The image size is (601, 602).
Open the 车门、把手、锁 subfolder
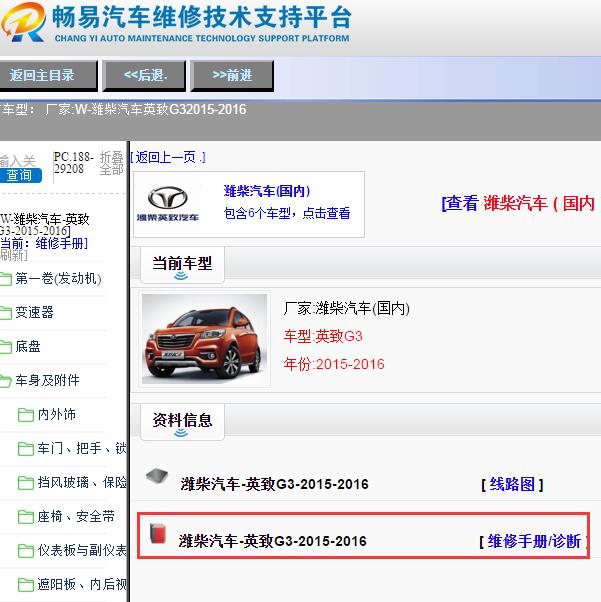click(x=82, y=448)
